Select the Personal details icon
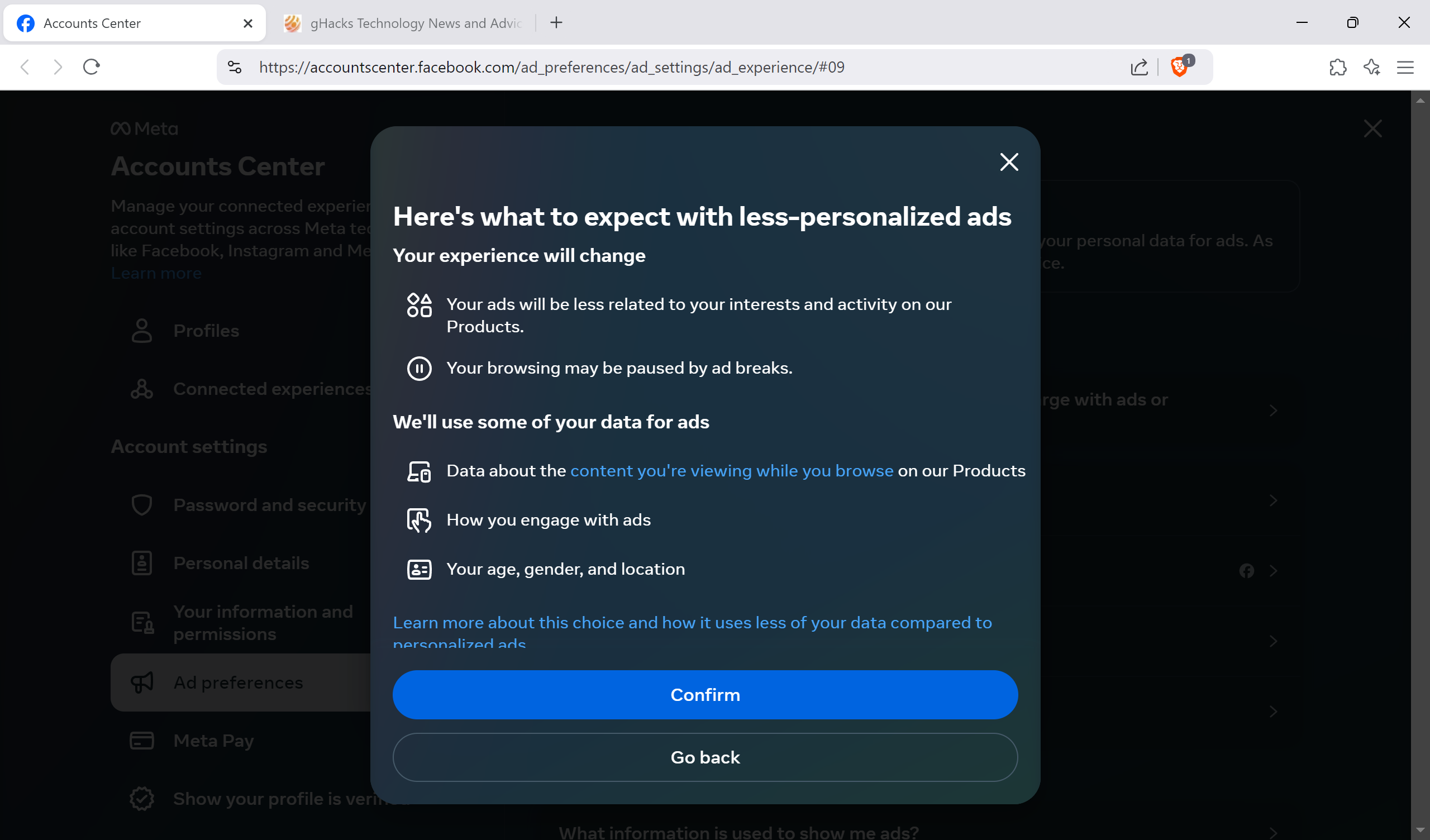The width and height of the screenshot is (1430, 840). click(142, 562)
